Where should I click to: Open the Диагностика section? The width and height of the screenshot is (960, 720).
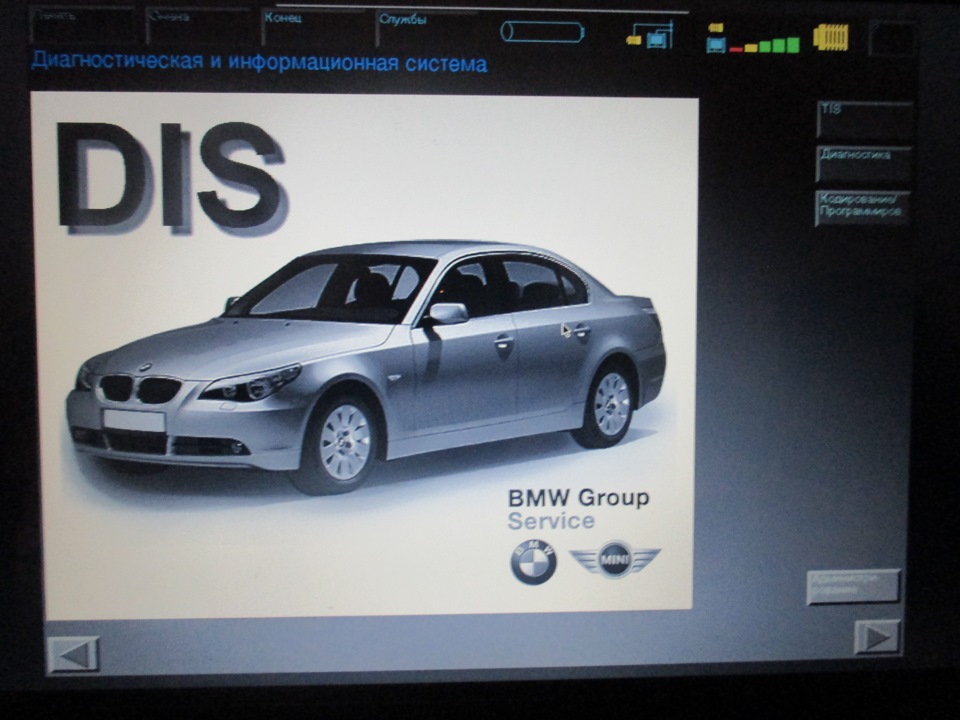click(864, 164)
